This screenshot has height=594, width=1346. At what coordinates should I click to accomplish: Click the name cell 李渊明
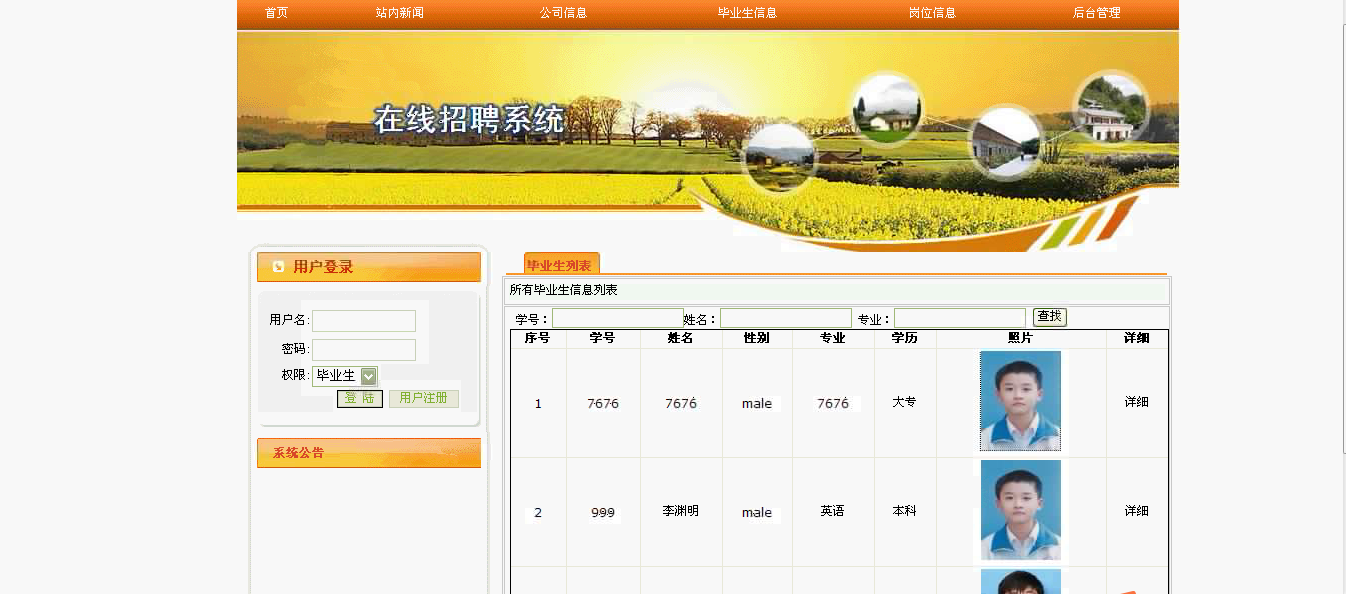pyautogui.click(x=681, y=511)
